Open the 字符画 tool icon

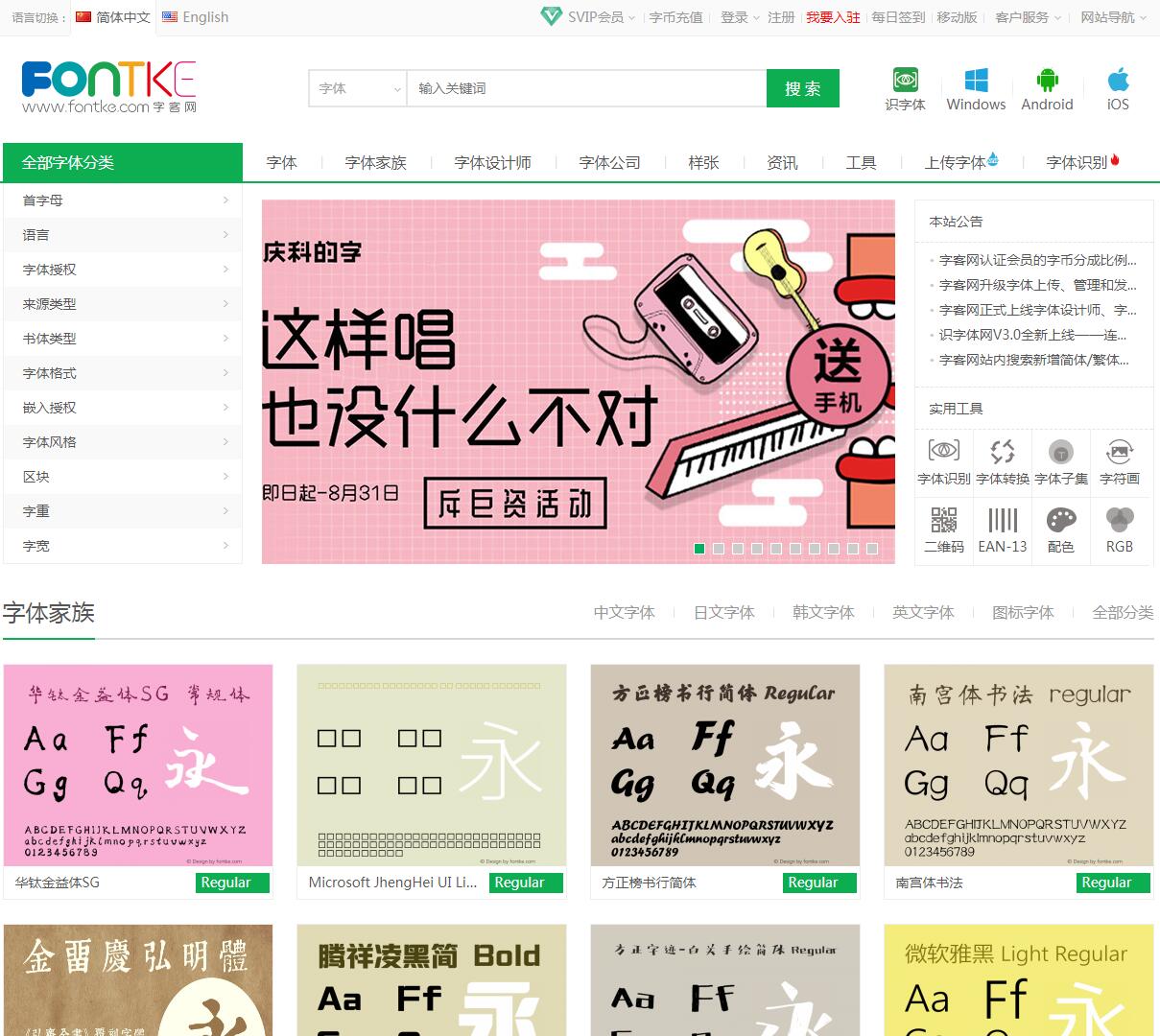pyautogui.click(x=1120, y=451)
